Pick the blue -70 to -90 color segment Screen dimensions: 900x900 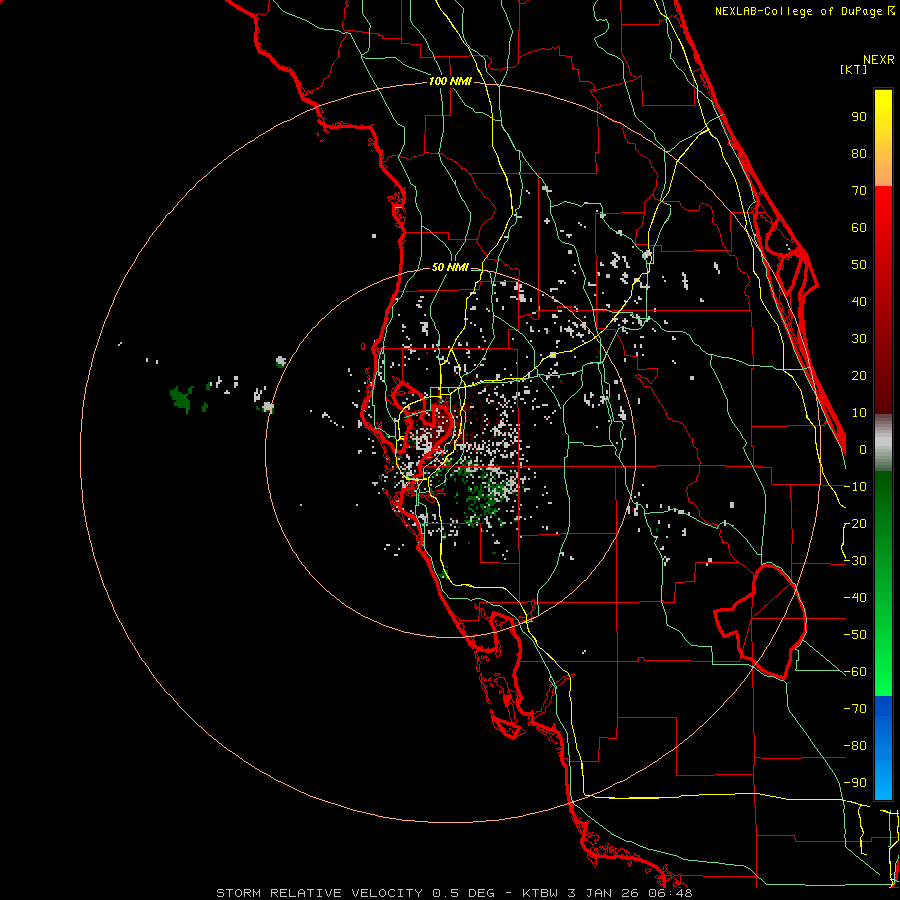click(x=883, y=748)
